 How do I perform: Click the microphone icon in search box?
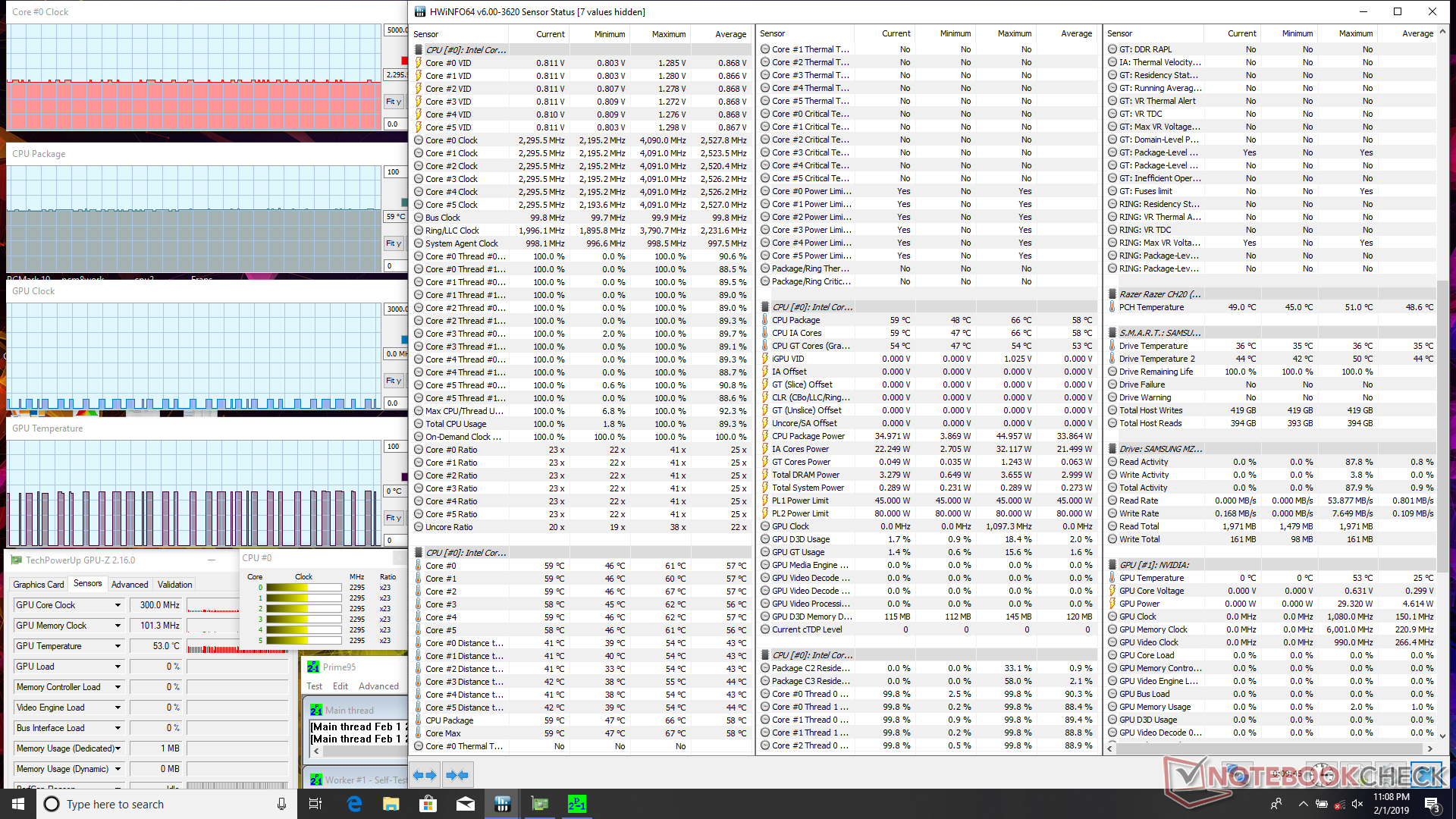281,804
